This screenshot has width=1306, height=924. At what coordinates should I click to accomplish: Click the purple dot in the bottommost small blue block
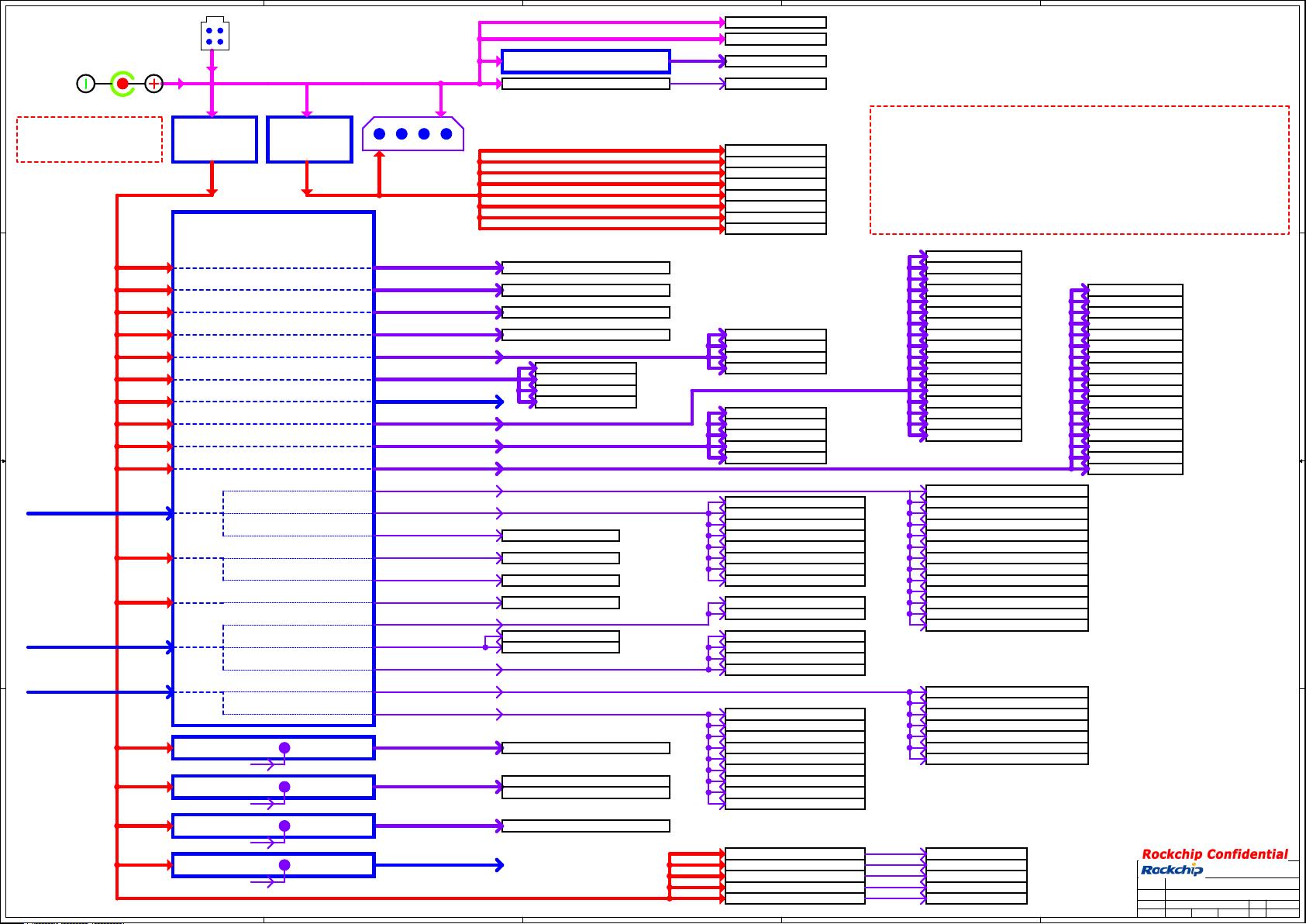(284, 865)
